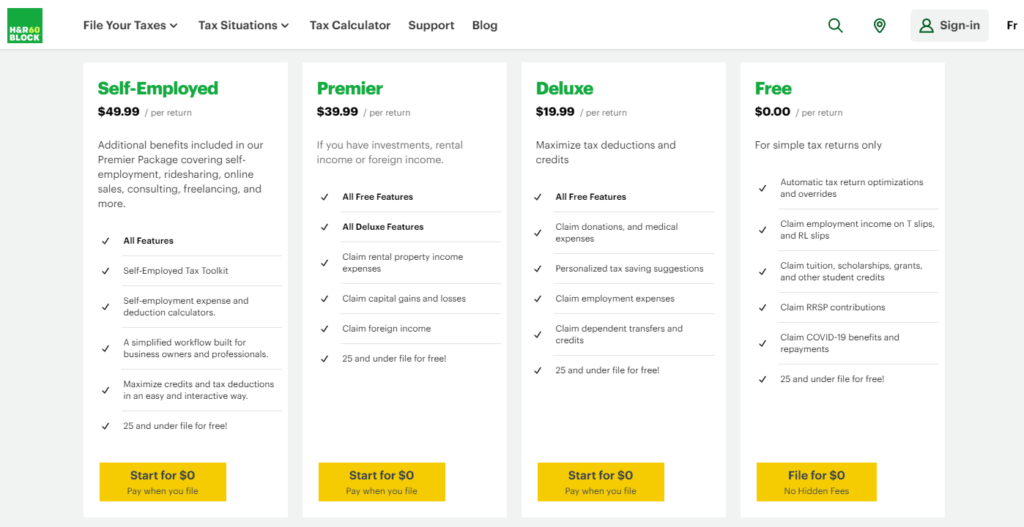The image size is (1024, 527).
Task: Start the Premier plan for $0
Action: tap(381, 481)
